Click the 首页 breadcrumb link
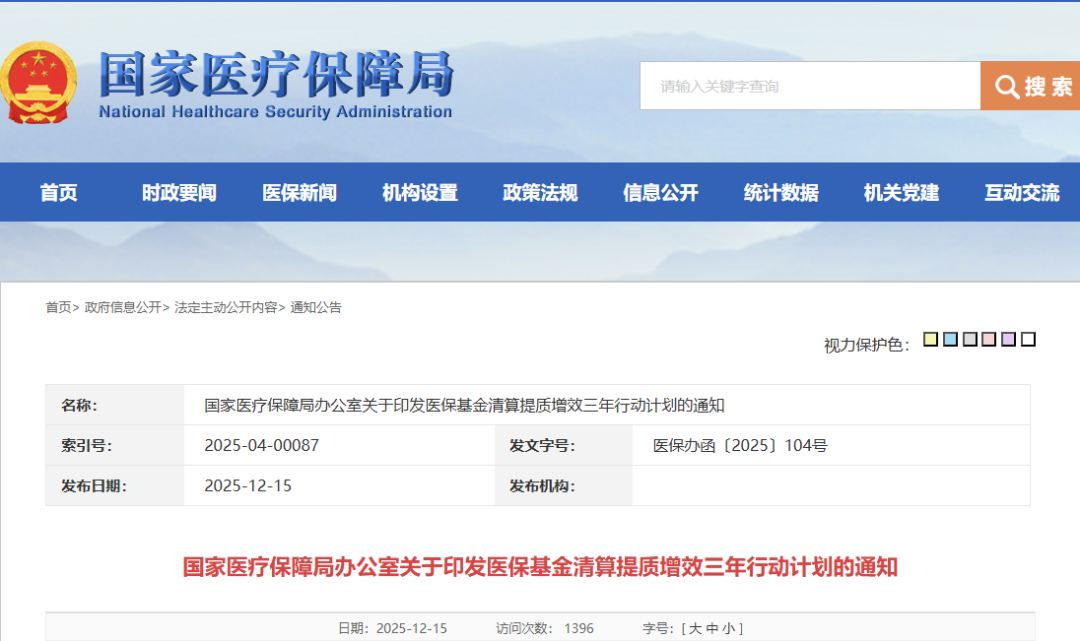Screen dimensions: 1080x641 (x=59, y=307)
